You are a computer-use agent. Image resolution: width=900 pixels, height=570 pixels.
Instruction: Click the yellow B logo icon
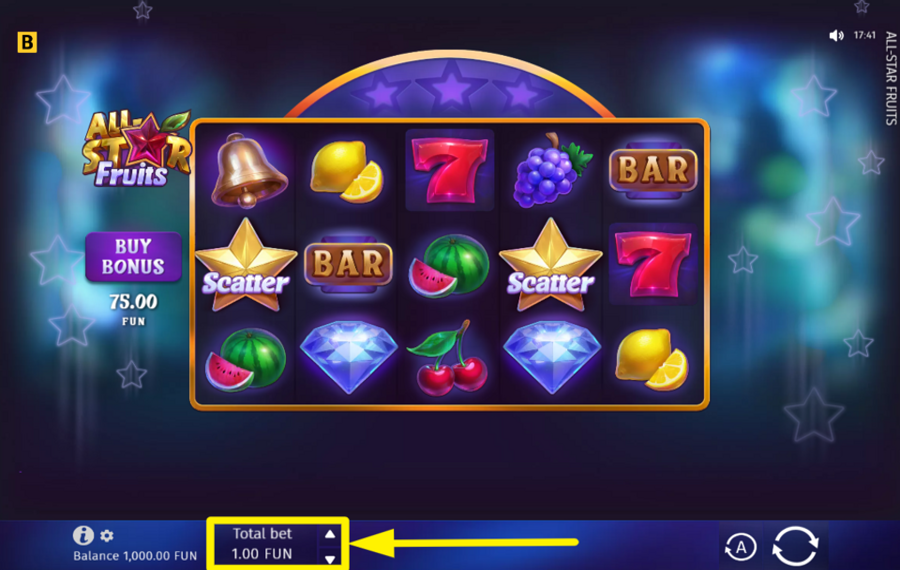[27, 42]
